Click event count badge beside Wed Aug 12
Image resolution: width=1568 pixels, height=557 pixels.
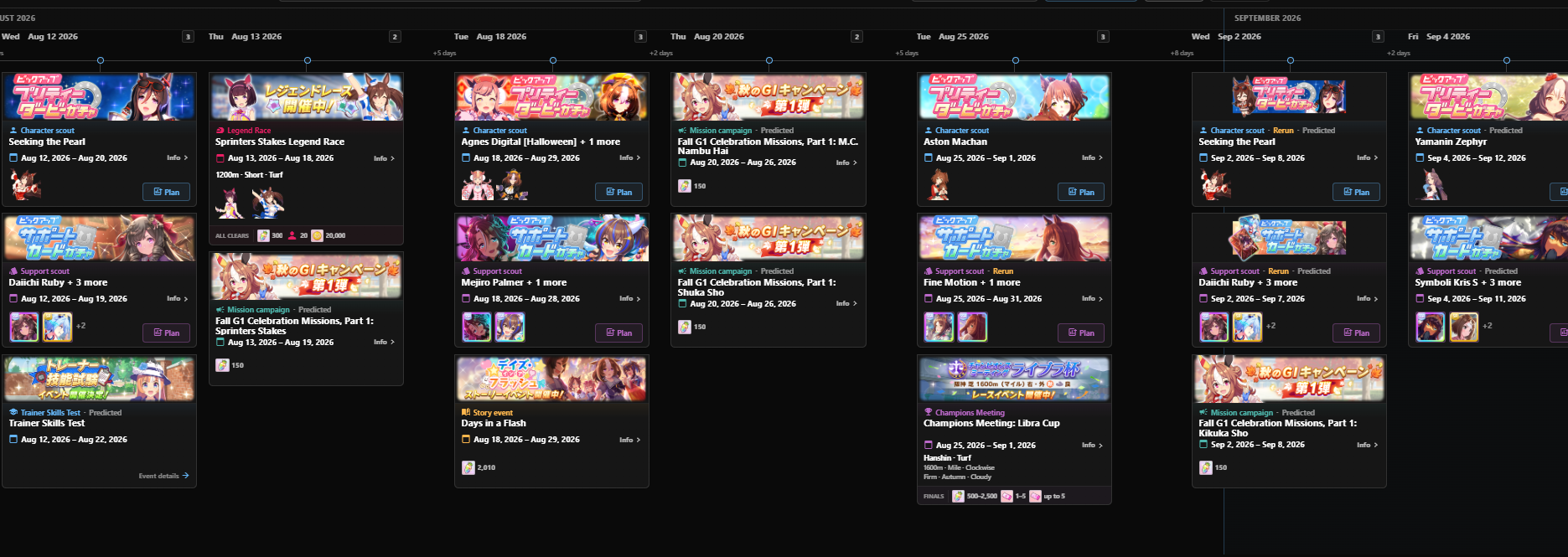pyautogui.click(x=188, y=37)
